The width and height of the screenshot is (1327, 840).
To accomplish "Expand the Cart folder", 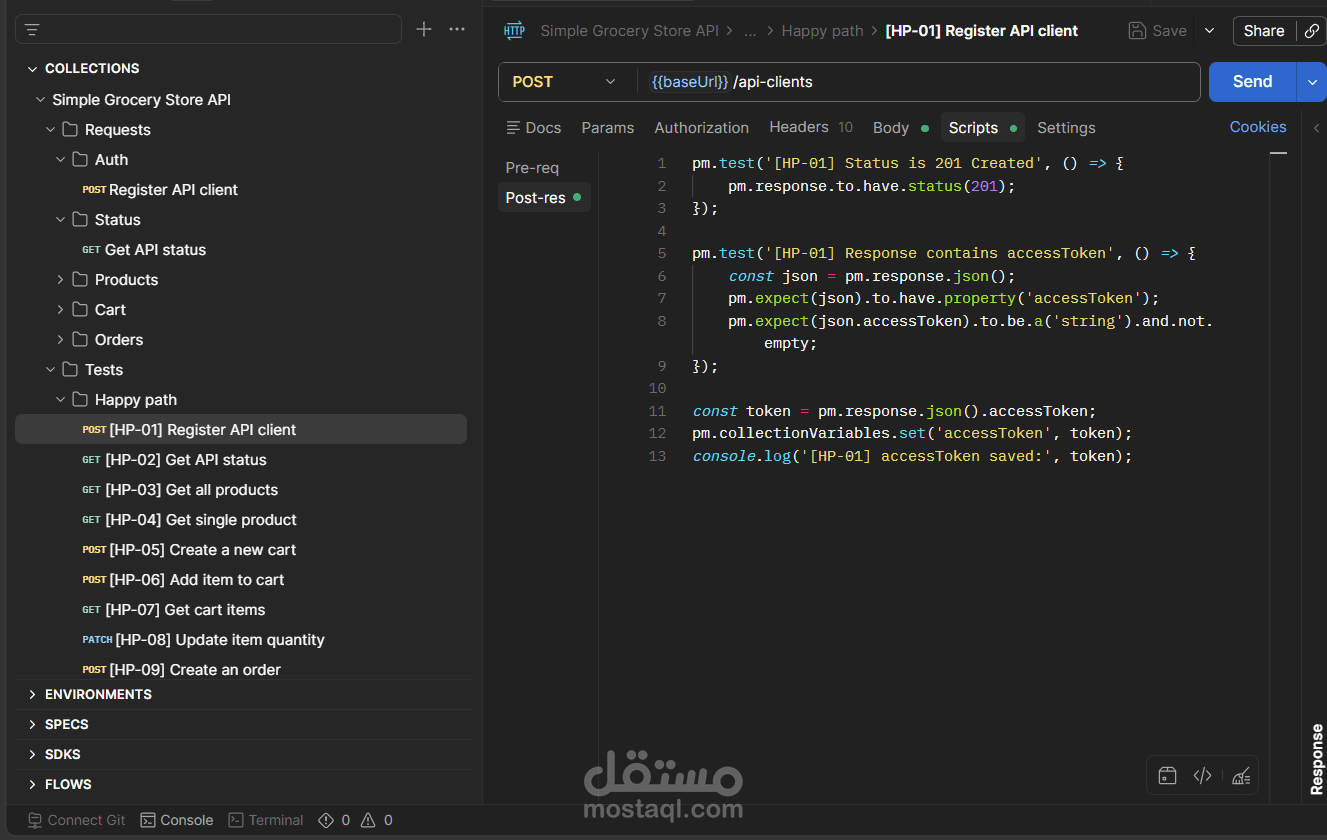I will 60,310.
